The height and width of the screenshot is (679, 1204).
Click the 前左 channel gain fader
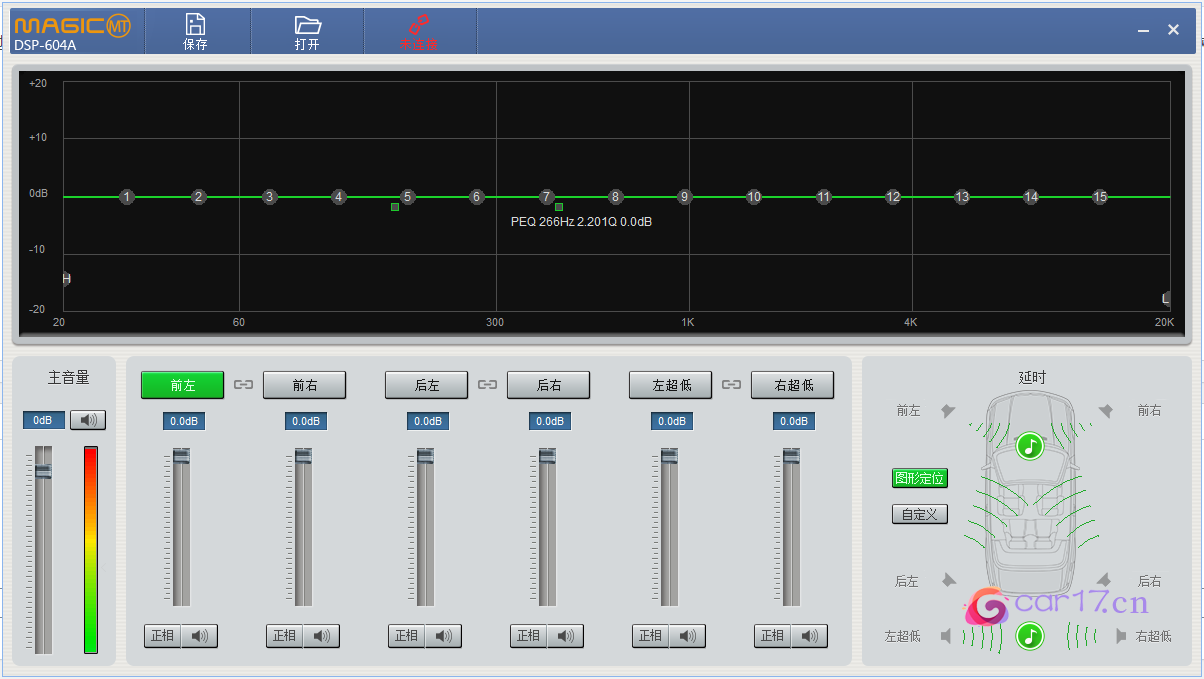tap(181, 456)
